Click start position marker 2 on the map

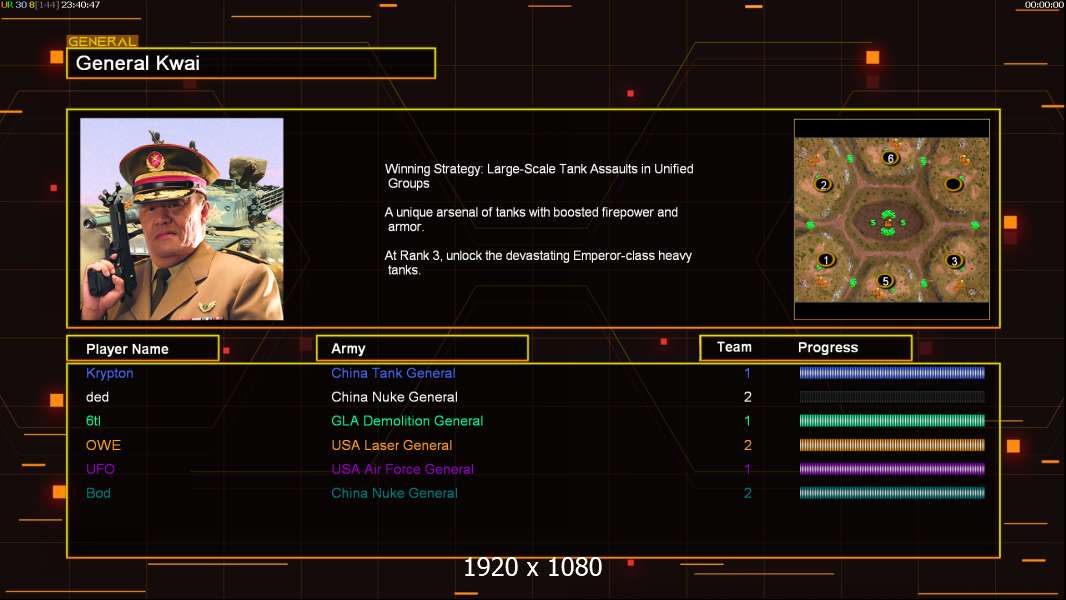click(823, 185)
